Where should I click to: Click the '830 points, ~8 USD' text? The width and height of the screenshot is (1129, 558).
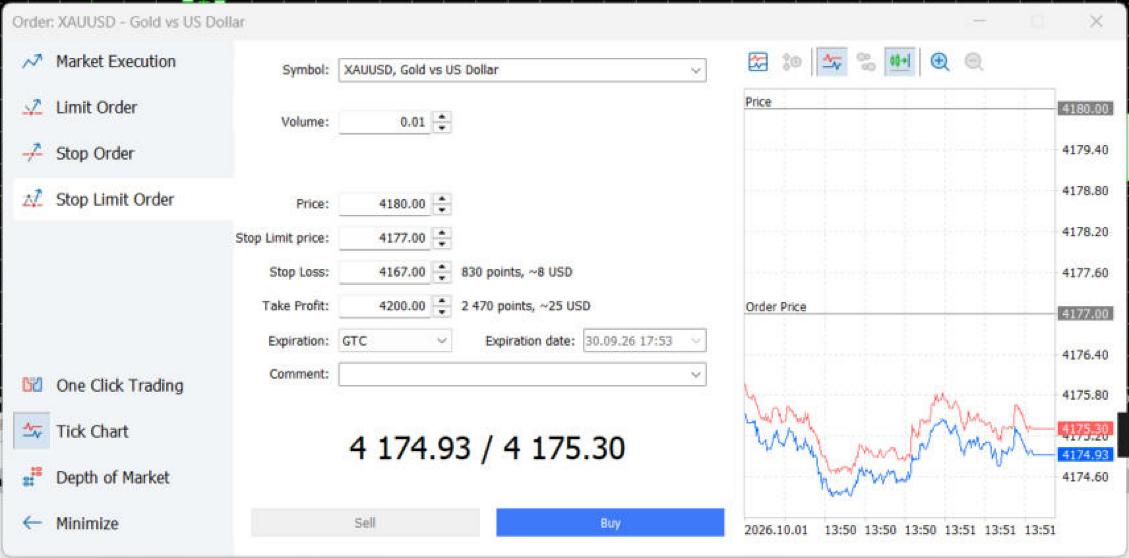[x=517, y=272]
